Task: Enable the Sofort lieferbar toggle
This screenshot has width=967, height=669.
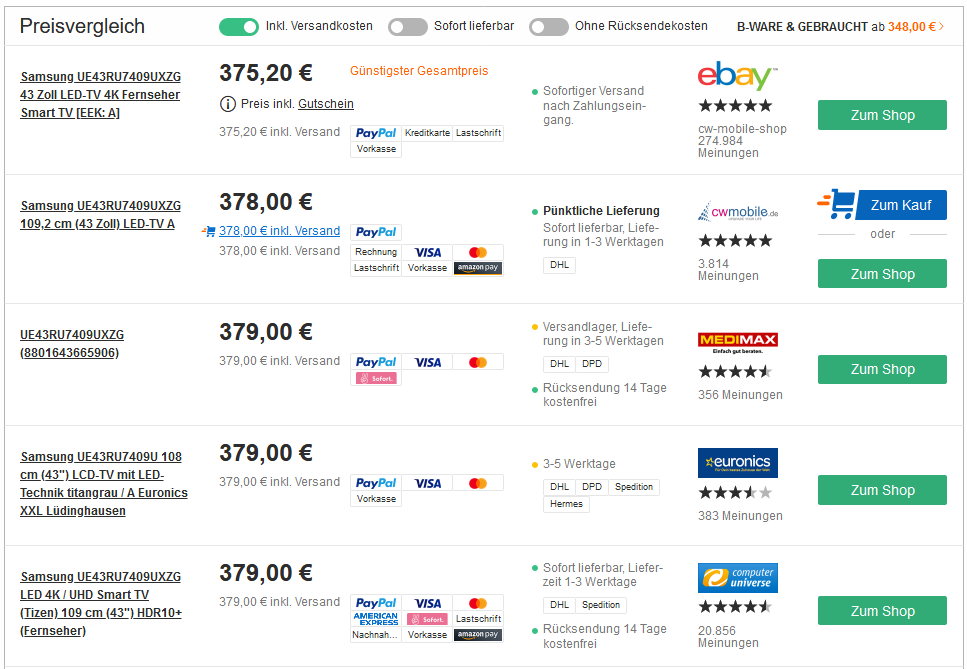Action: (408, 27)
